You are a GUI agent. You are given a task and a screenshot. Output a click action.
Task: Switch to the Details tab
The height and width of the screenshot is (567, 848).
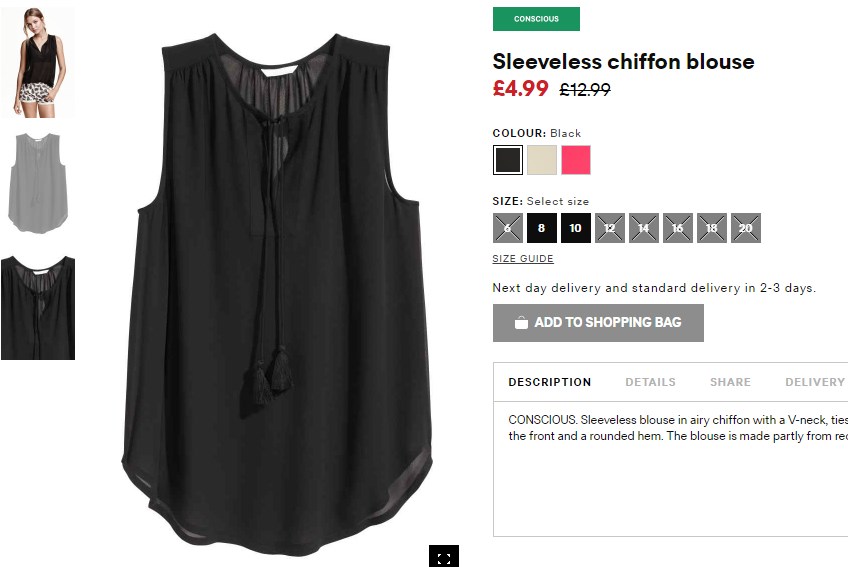click(x=650, y=382)
